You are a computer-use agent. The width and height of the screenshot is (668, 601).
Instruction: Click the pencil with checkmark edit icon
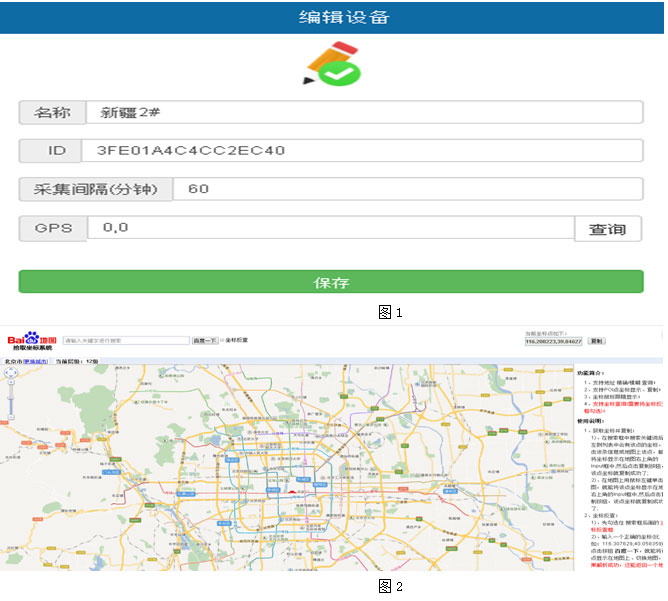point(332,64)
